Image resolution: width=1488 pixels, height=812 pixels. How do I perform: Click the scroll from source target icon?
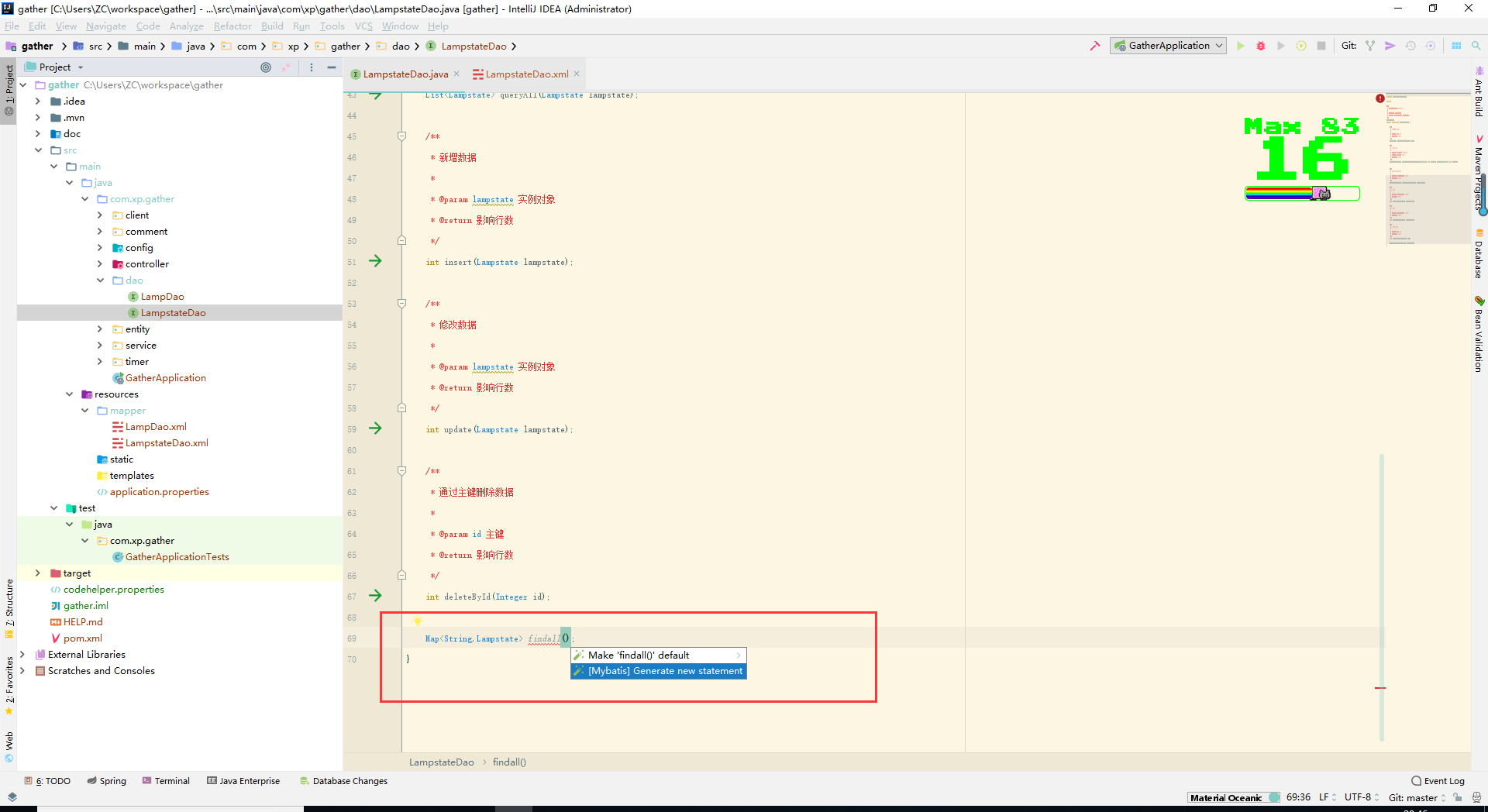(x=266, y=67)
